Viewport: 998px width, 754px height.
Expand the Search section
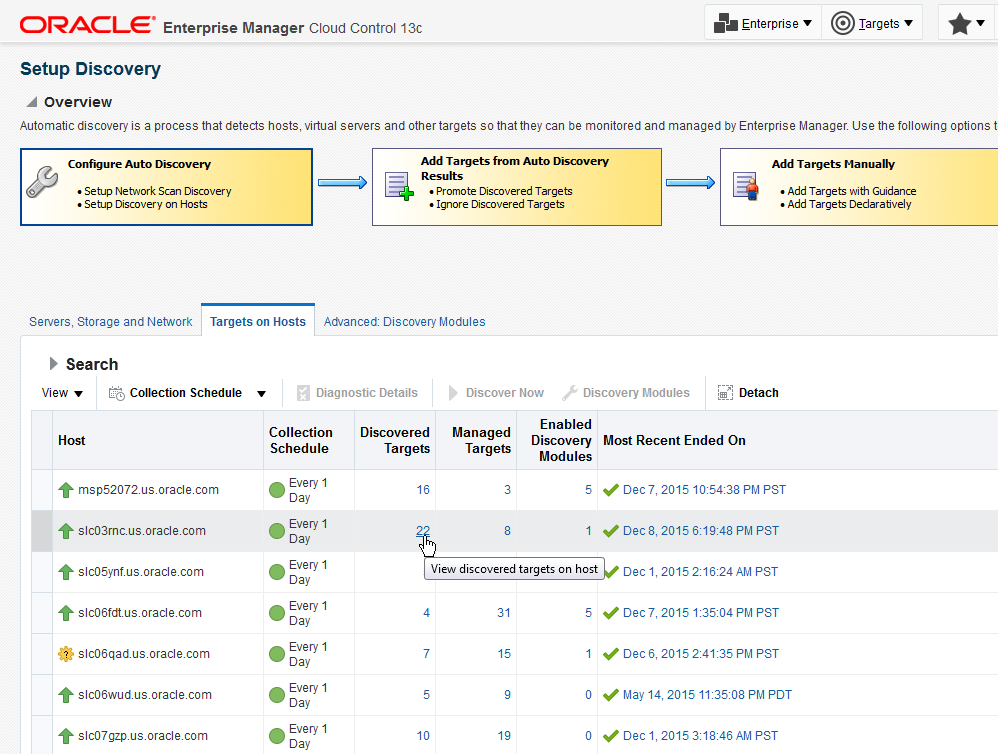[x=53, y=363]
